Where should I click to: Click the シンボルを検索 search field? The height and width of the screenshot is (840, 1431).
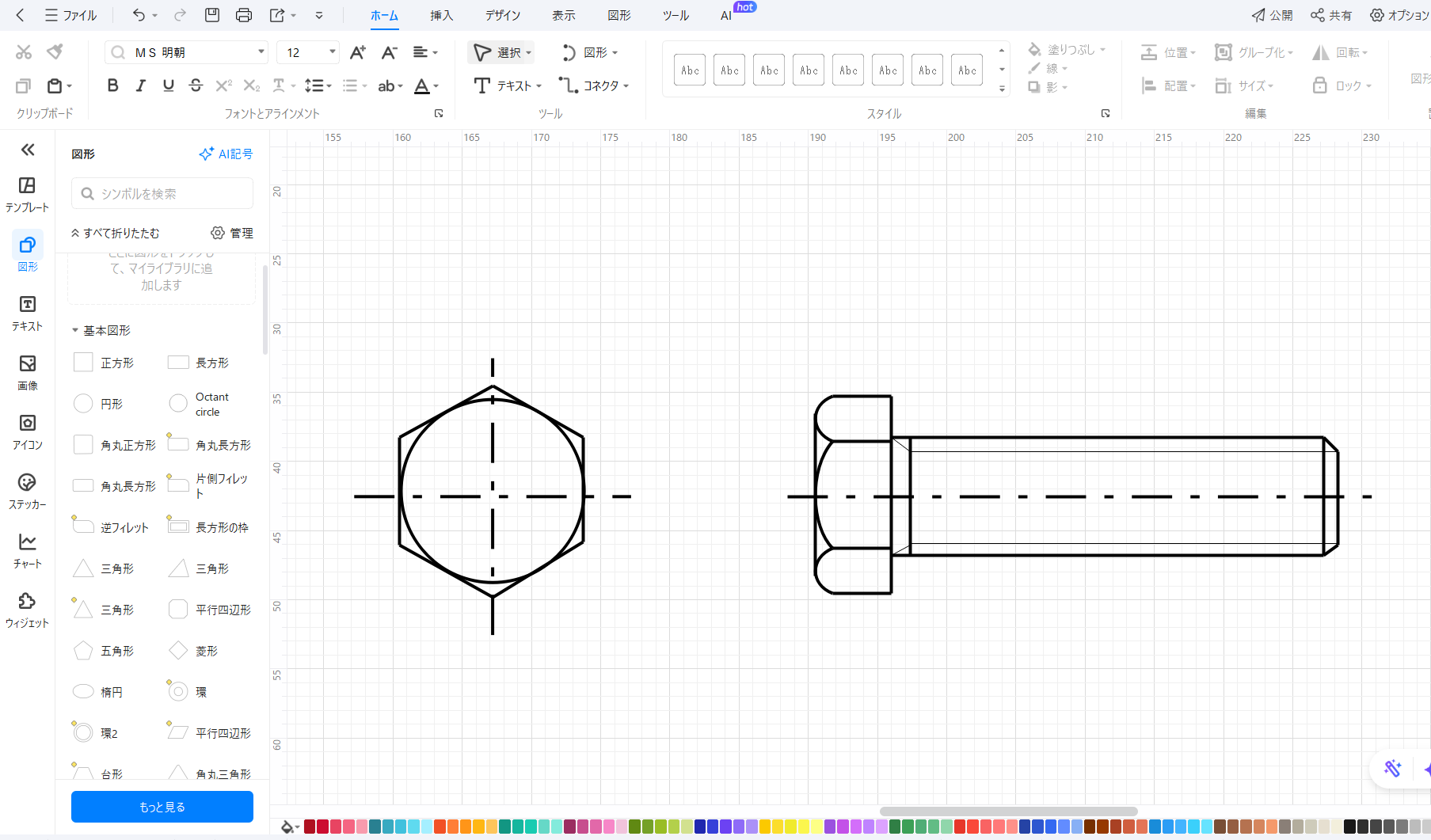pyautogui.click(x=162, y=193)
